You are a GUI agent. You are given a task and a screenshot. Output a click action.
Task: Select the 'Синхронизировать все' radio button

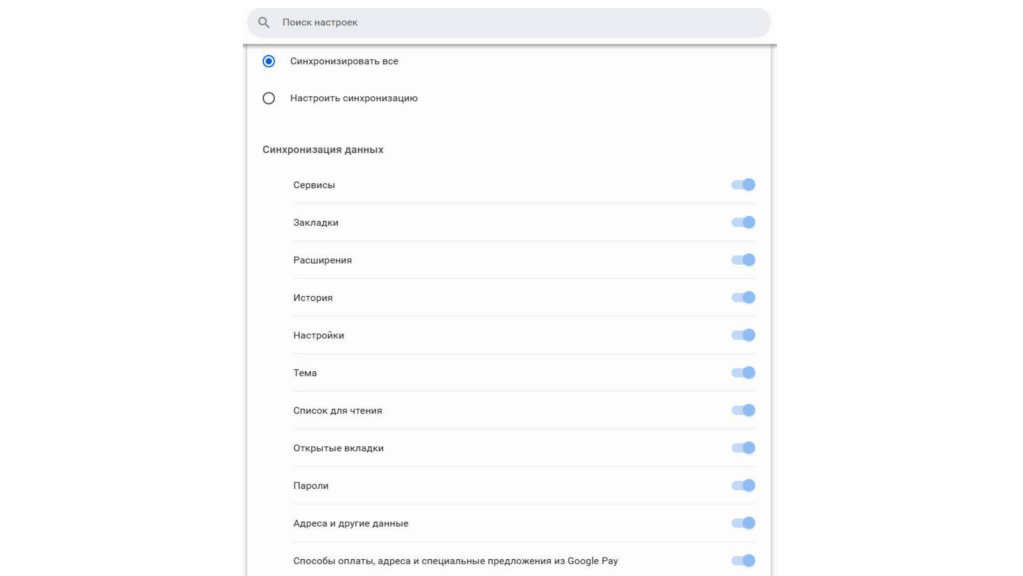(x=269, y=61)
